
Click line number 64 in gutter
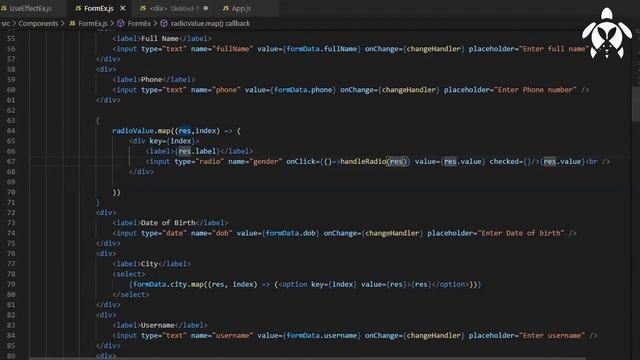click(11, 131)
